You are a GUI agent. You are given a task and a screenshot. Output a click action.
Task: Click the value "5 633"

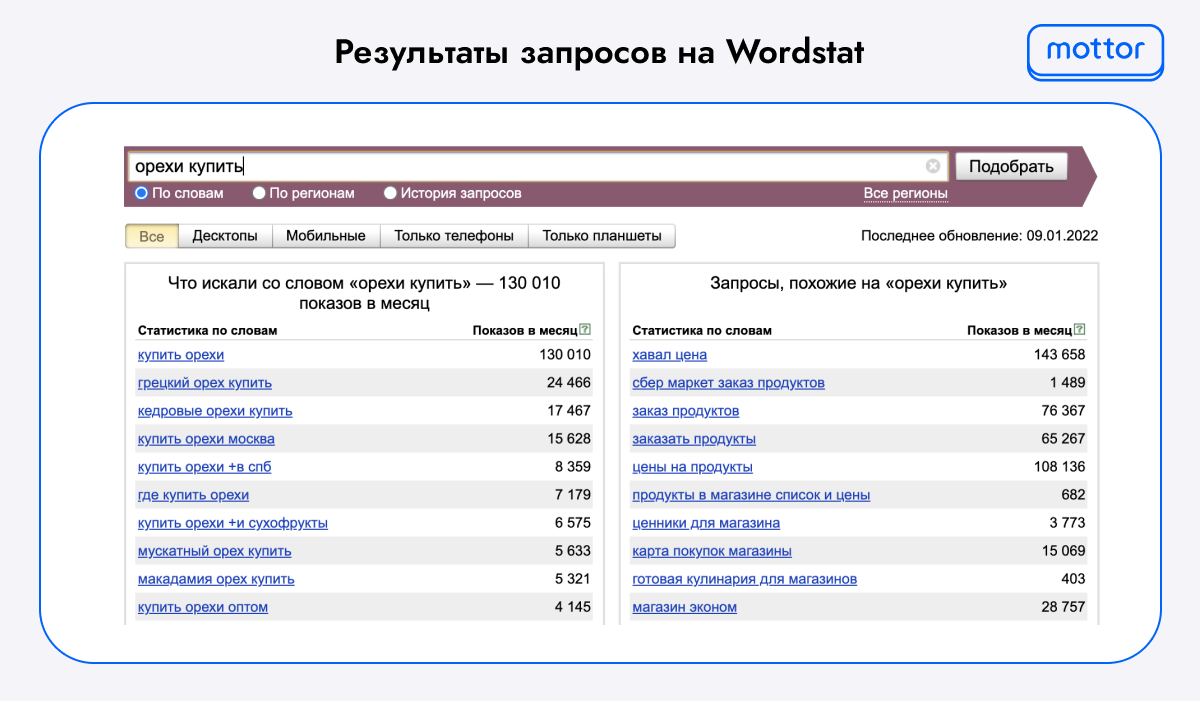tap(573, 551)
